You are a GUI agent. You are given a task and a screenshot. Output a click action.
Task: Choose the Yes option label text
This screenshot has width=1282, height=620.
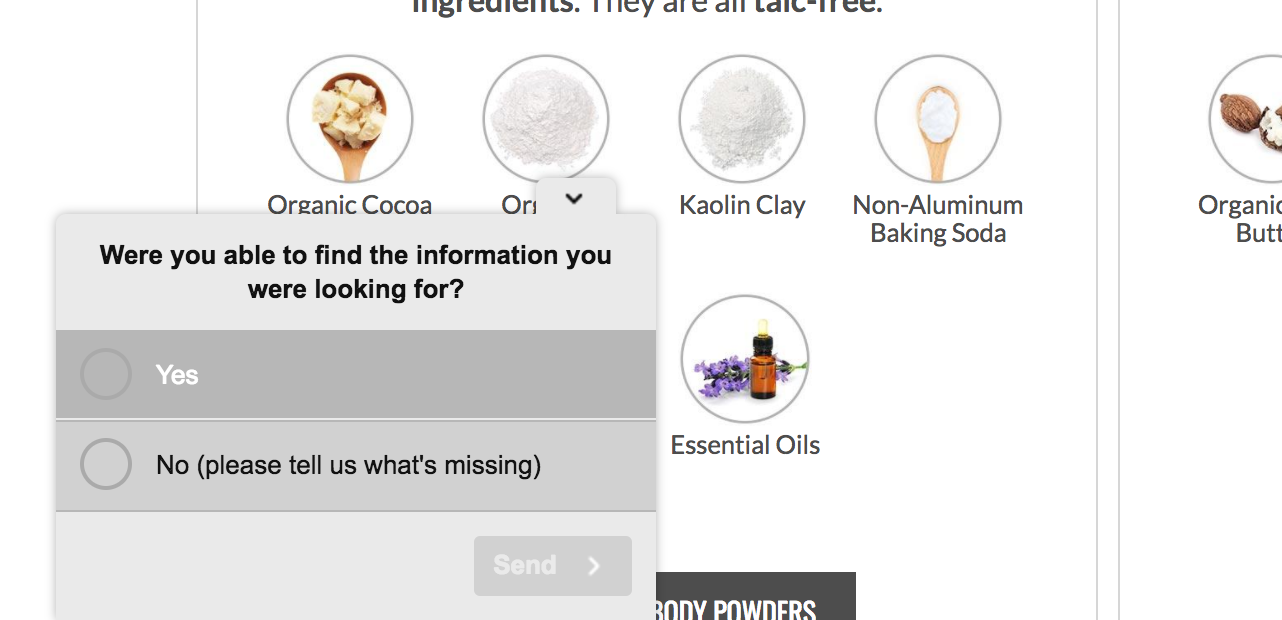click(177, 375)
